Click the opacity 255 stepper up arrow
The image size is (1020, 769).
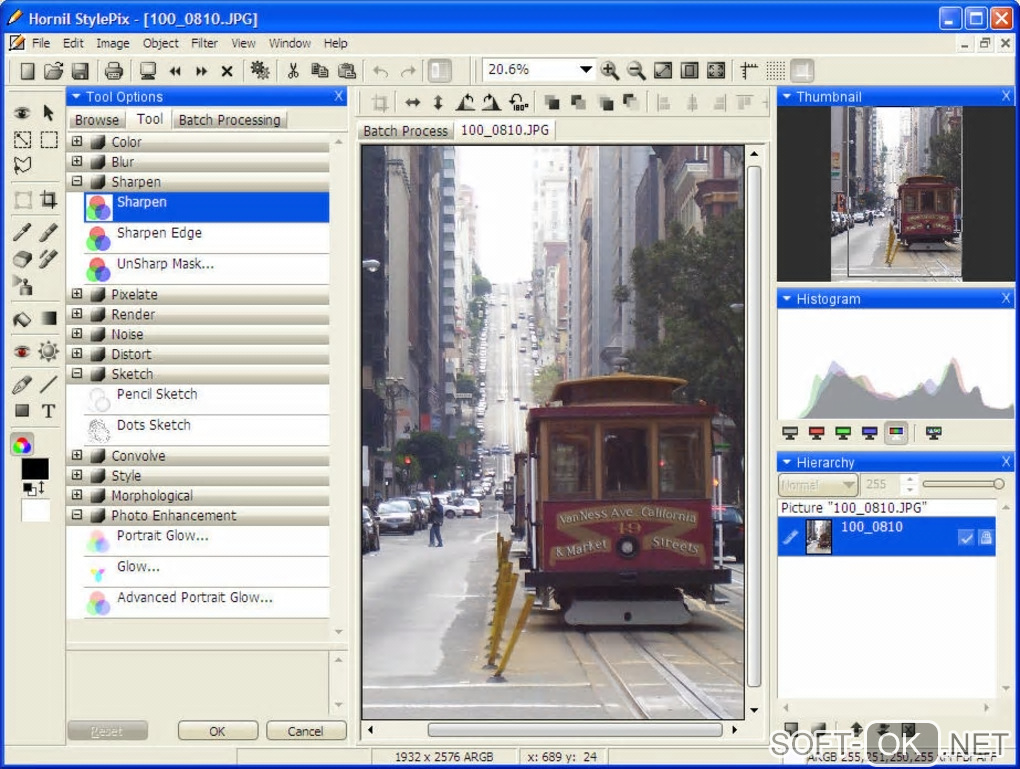click(x=909, y=479)
